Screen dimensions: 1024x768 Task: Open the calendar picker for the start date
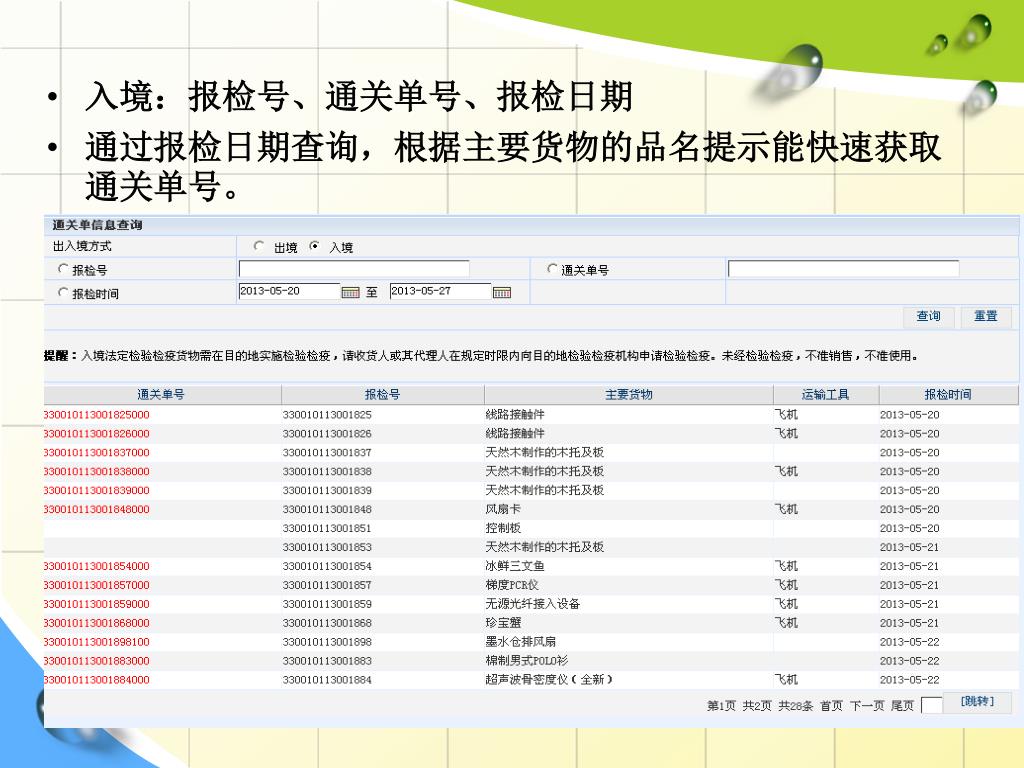pyautogui.click(x=351, y=293)
